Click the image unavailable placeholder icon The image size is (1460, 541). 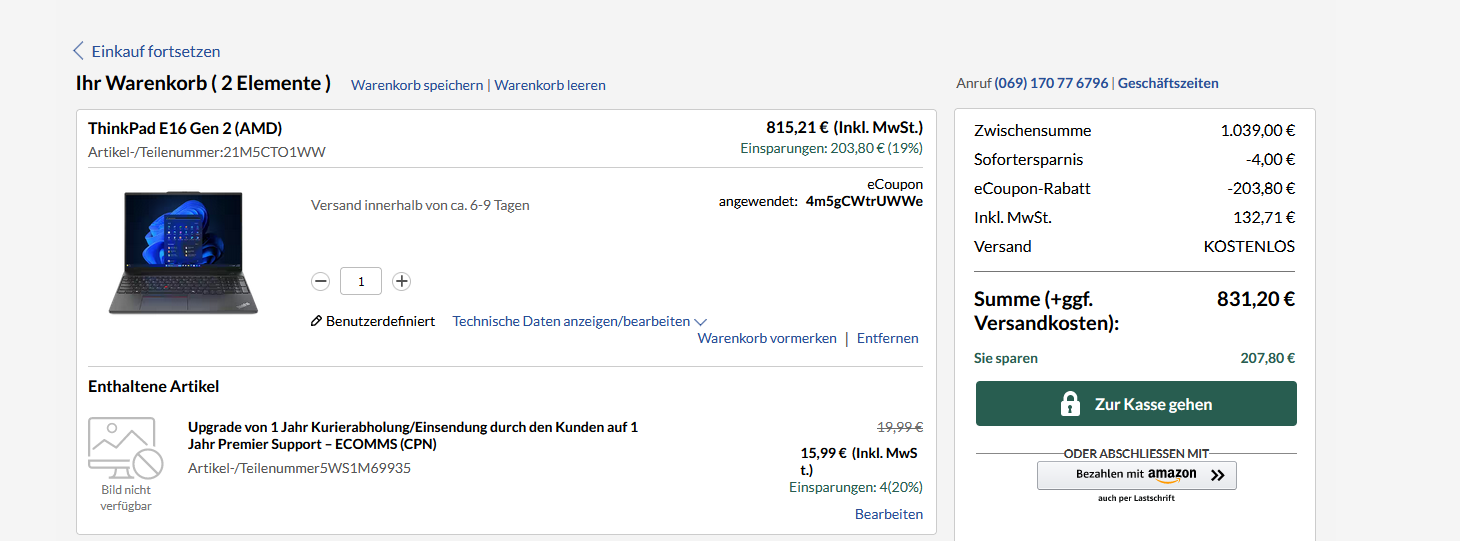coord(125,448)
